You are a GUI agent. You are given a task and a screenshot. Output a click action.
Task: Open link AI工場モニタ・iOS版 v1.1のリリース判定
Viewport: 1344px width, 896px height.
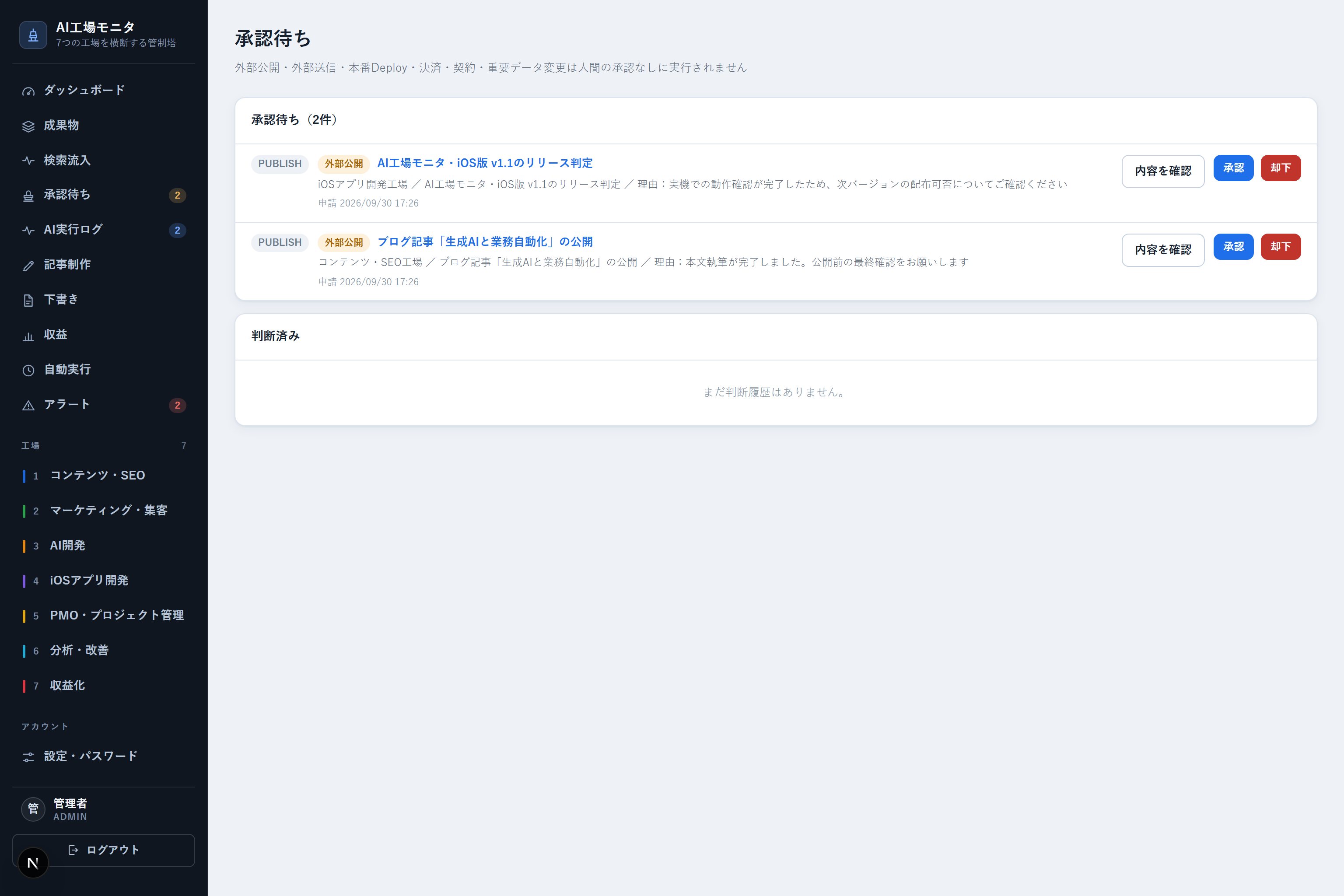coord(485,163)
